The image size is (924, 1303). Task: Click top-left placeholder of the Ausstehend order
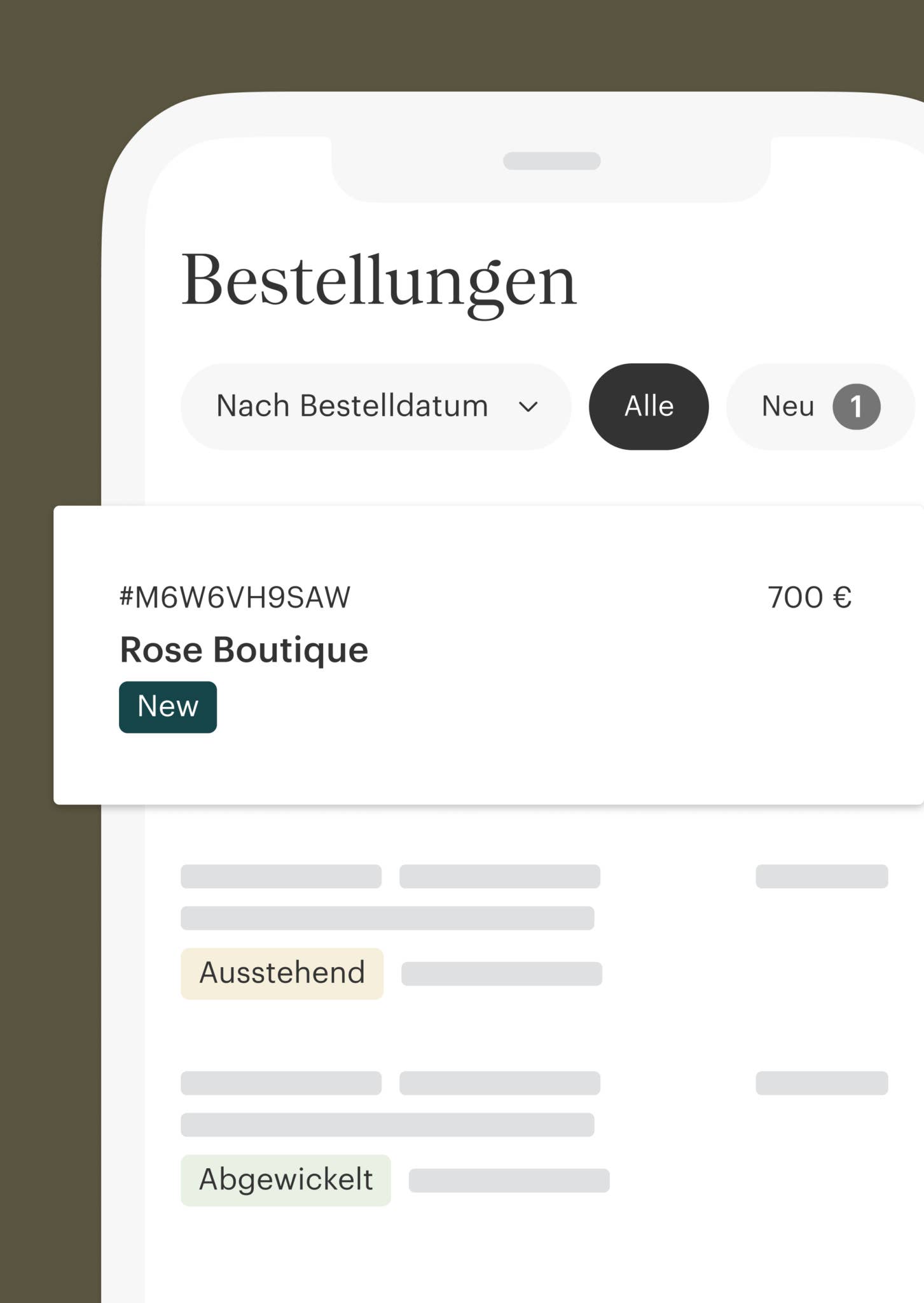280,876
